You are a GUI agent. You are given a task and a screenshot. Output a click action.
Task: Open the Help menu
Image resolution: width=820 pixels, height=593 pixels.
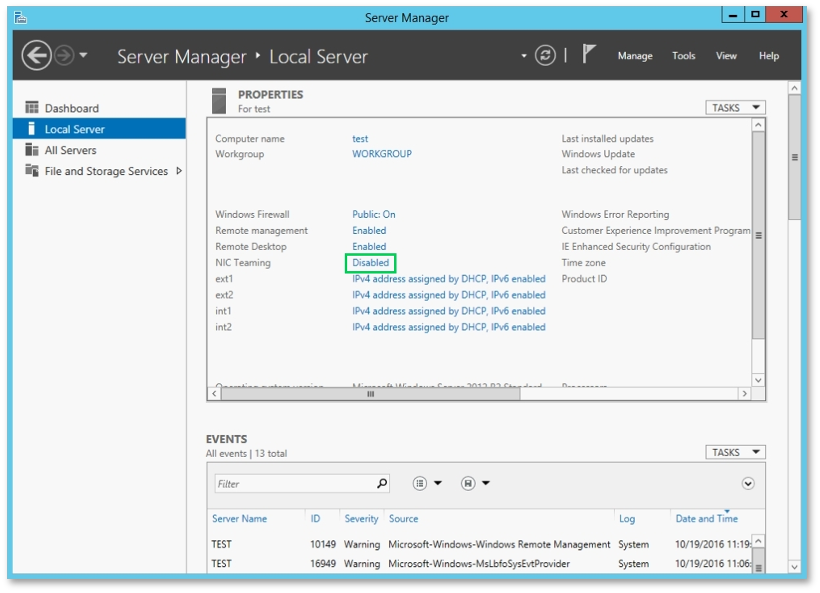point(769,55)
